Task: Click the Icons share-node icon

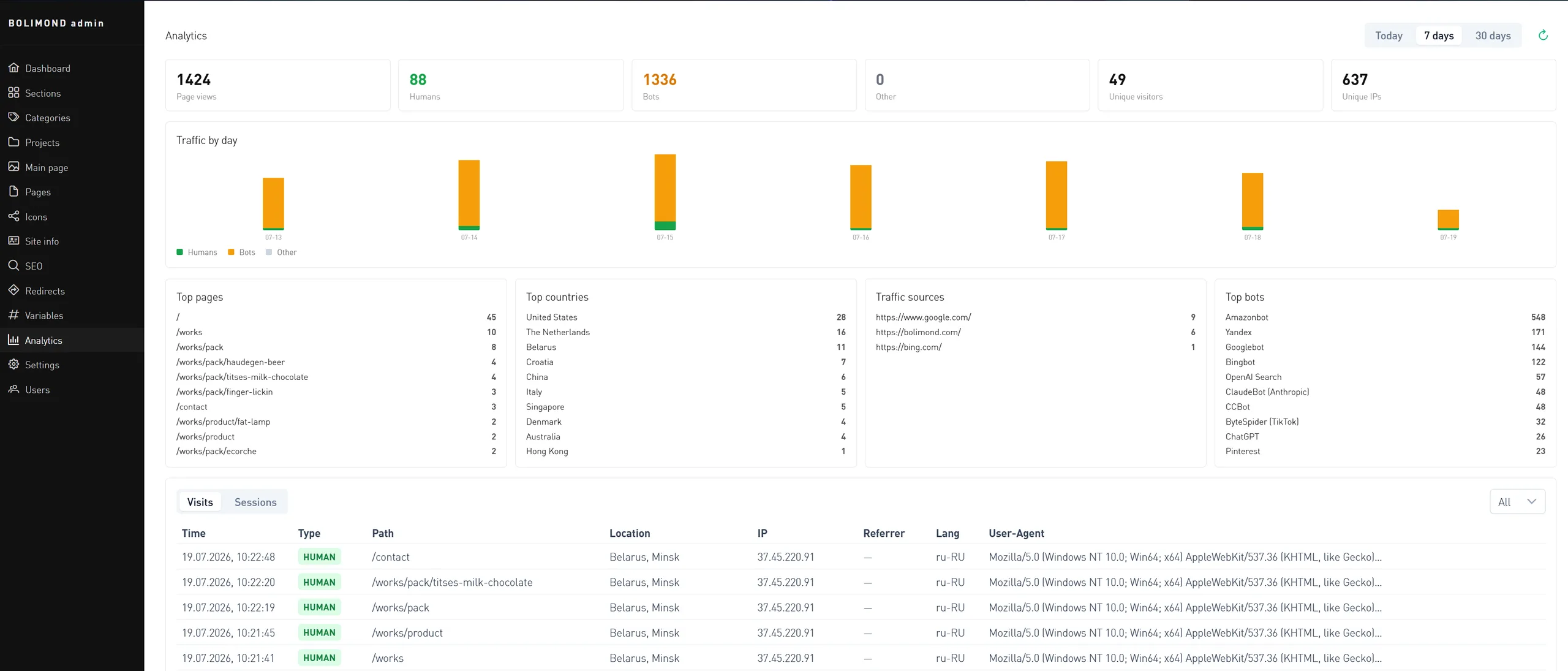Action: tap(13, 216)
